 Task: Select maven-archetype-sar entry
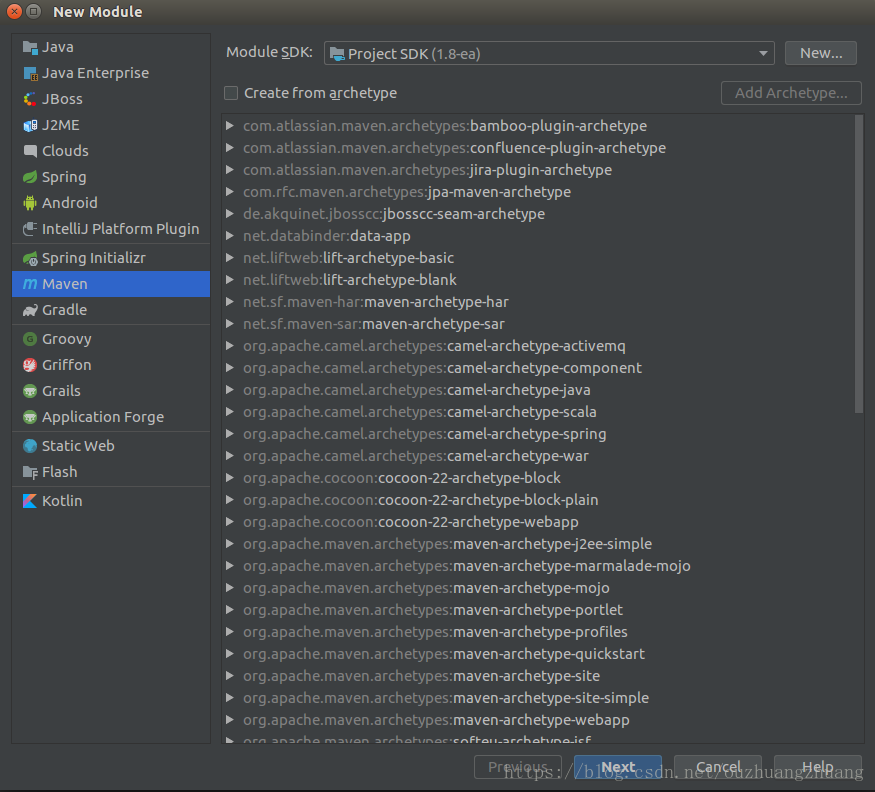coord(373,324)
